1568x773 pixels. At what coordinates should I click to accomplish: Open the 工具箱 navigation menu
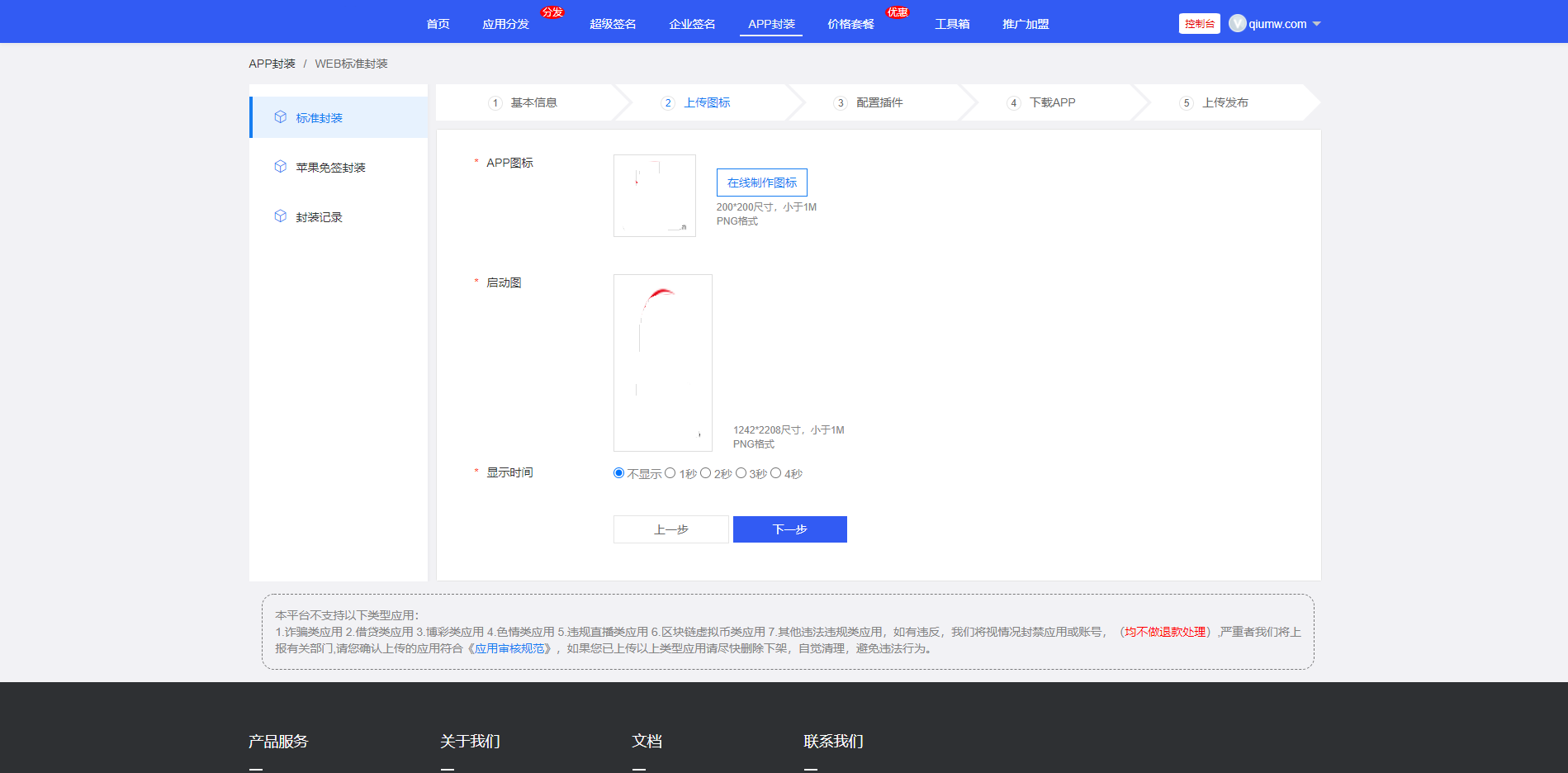(952, 24)
